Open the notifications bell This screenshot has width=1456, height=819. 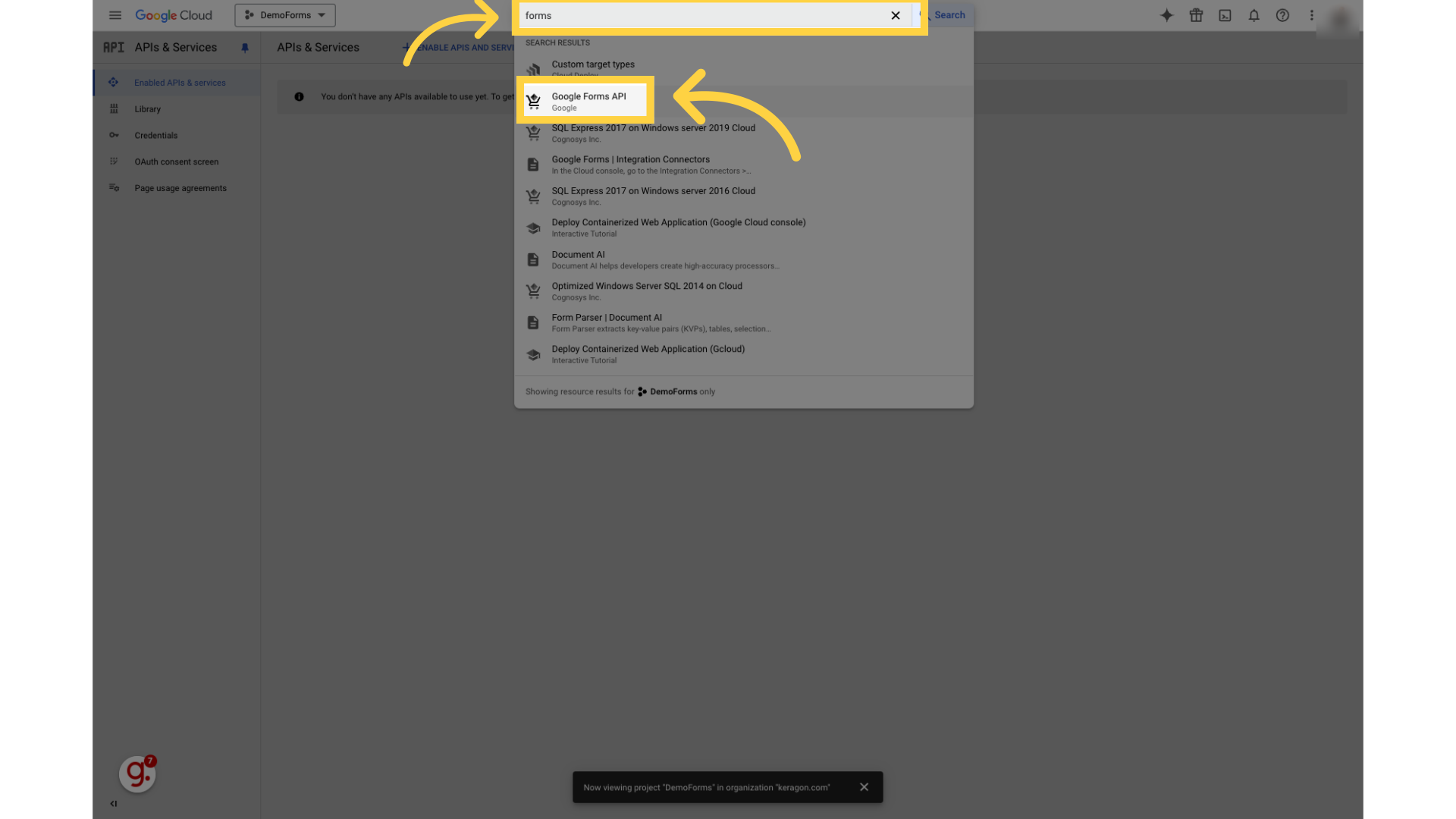(1254, 15)
